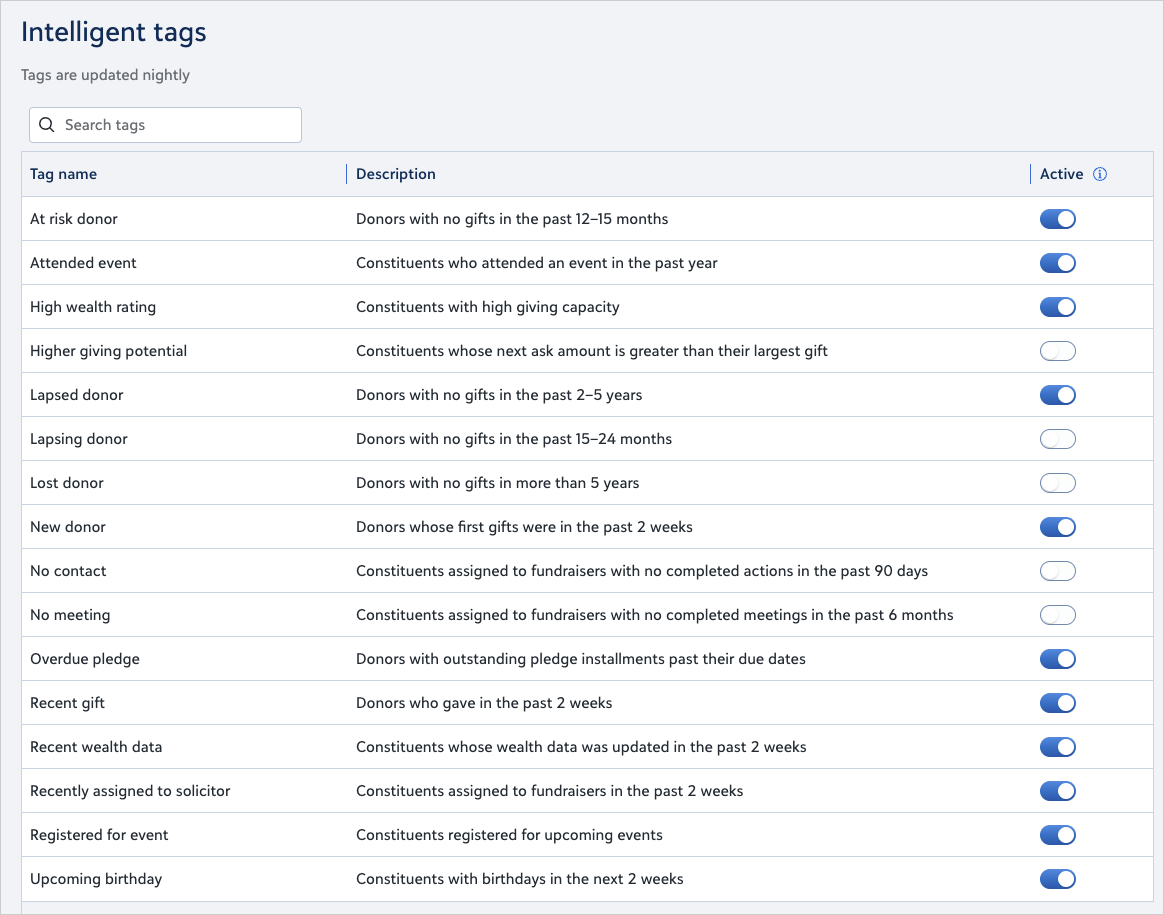Sort by the Tag name column header
The height and width of the screenshot is (915, 1164).
pyautogui.click(x=64, y=174)
